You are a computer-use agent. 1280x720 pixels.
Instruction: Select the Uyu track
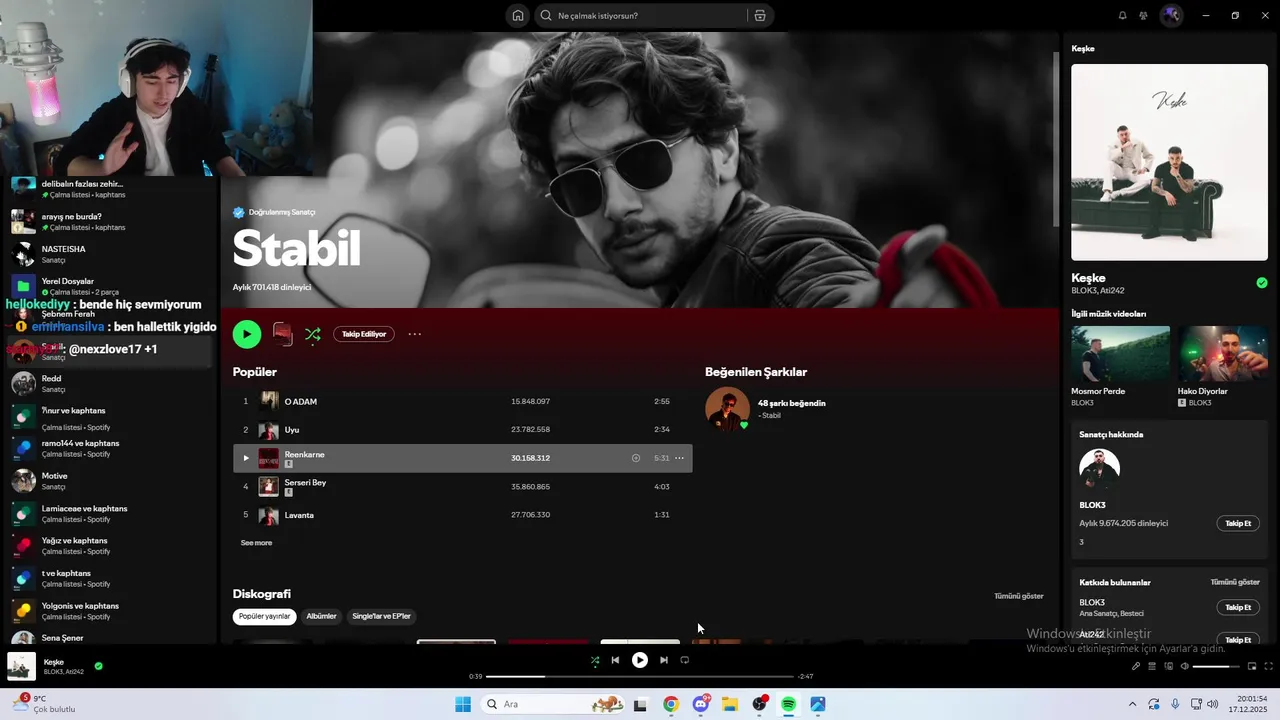462,430
